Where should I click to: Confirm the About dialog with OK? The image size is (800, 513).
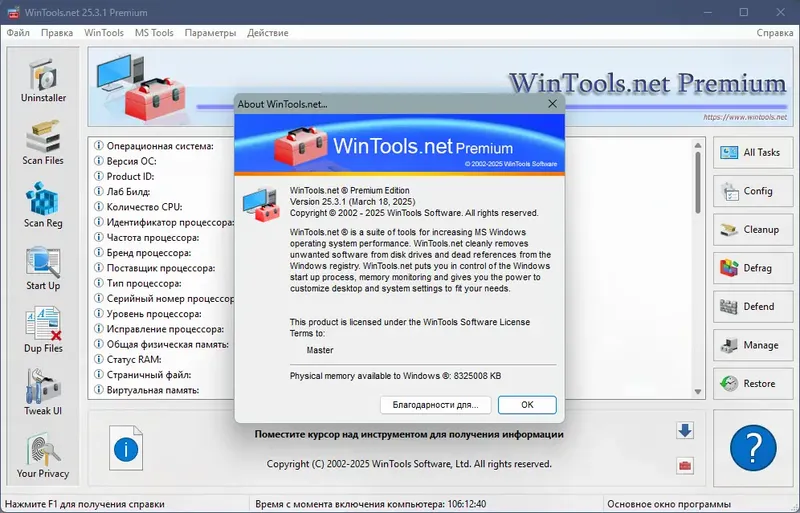tap(527, 405)
